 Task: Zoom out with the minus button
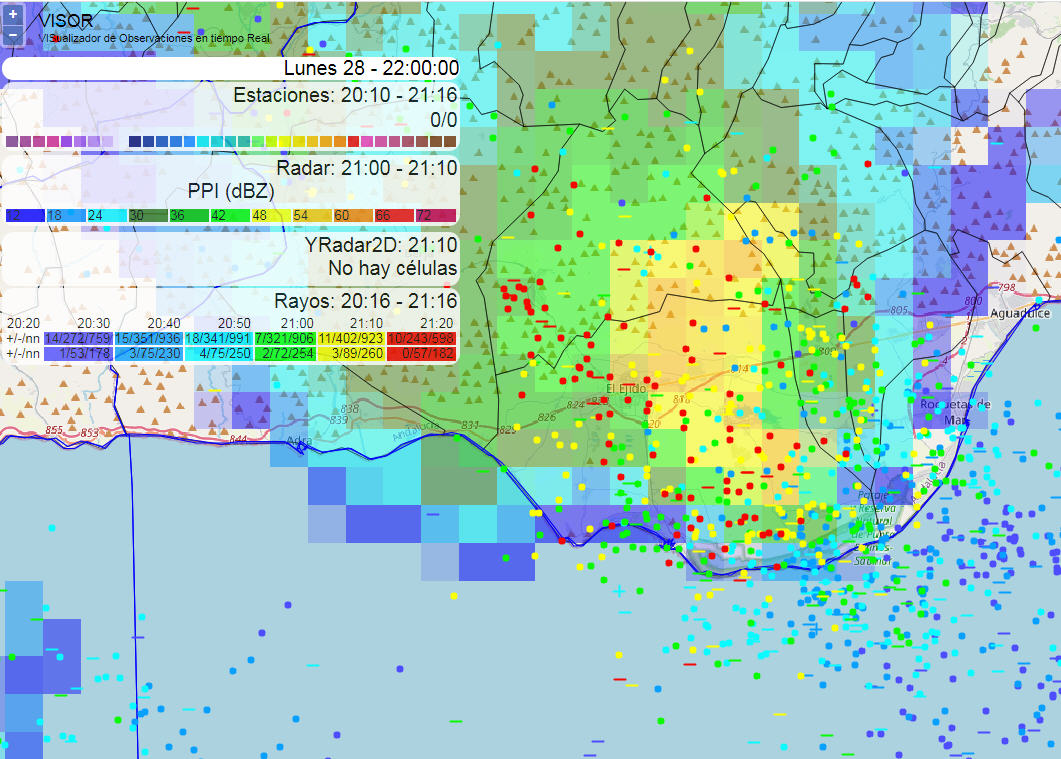click(x=12, y=34)
